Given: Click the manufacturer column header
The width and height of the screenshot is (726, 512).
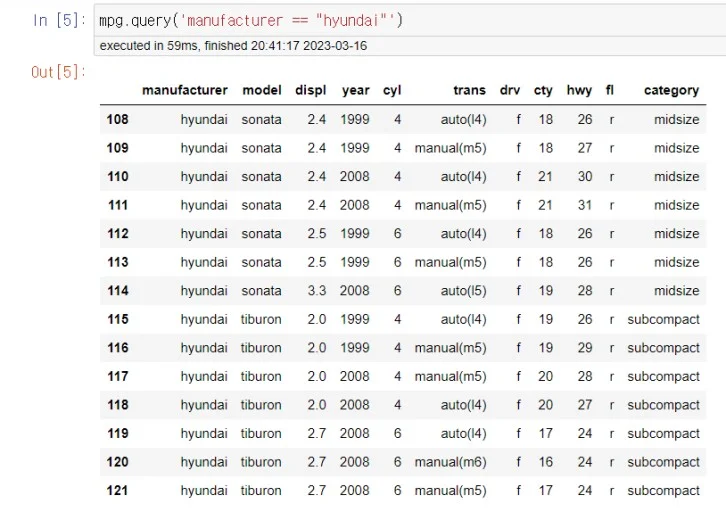Looking at the screenshot, I should pos(185,90).
